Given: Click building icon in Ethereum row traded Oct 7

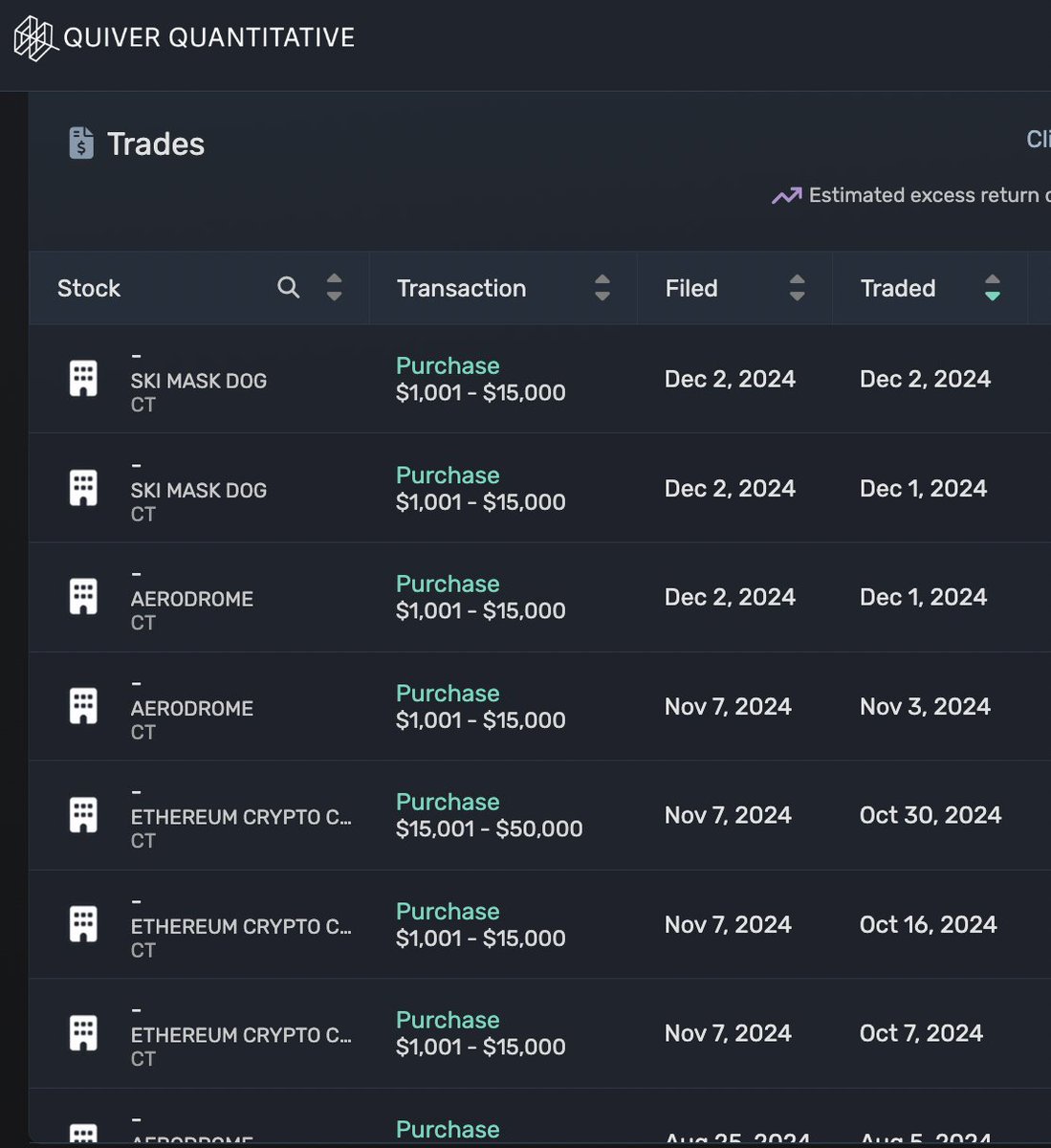Looking at the screenshot, I should coord(83,1033).
